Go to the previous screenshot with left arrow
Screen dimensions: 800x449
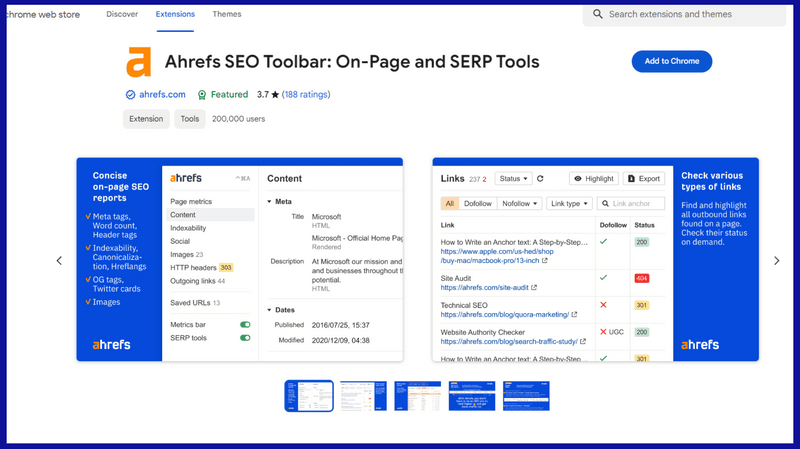tap(59, 261)
